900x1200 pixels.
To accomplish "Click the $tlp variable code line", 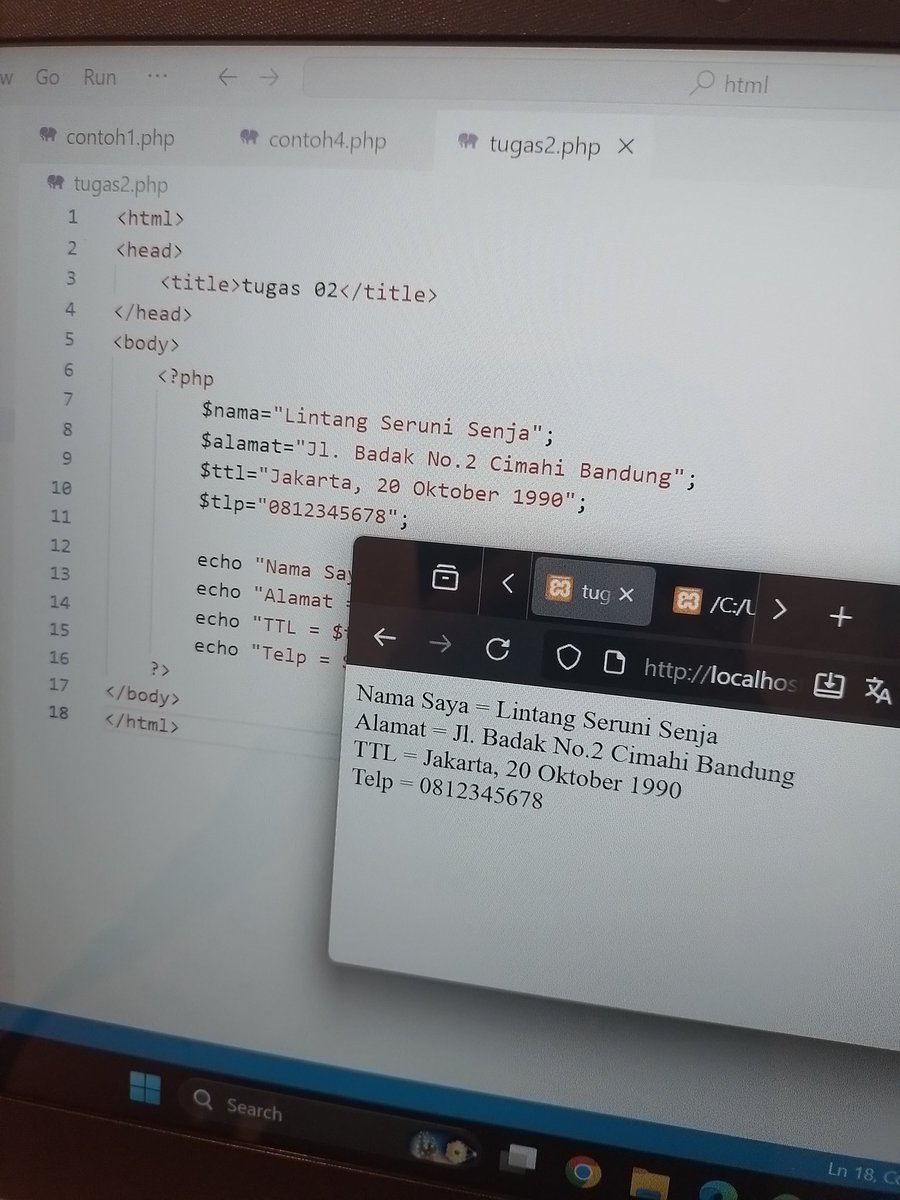I will [304, 510].
